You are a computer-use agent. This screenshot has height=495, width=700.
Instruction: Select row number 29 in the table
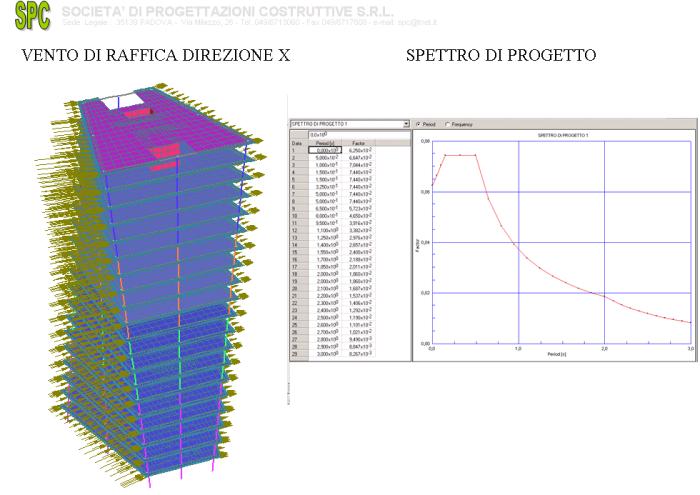click(x=296, y=354)
